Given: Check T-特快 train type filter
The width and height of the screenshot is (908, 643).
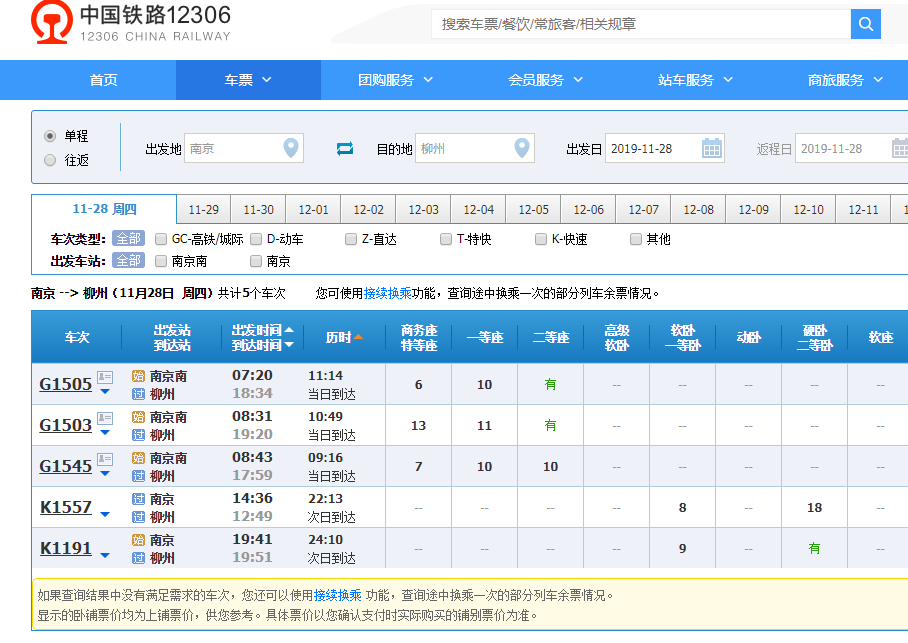Looking at the screenshot, I should 446,239.
